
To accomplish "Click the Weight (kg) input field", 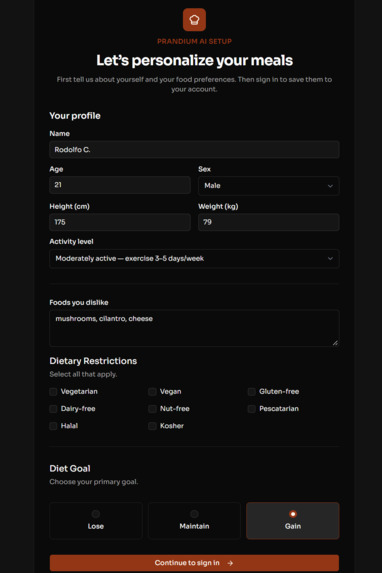I will point(269,222).
